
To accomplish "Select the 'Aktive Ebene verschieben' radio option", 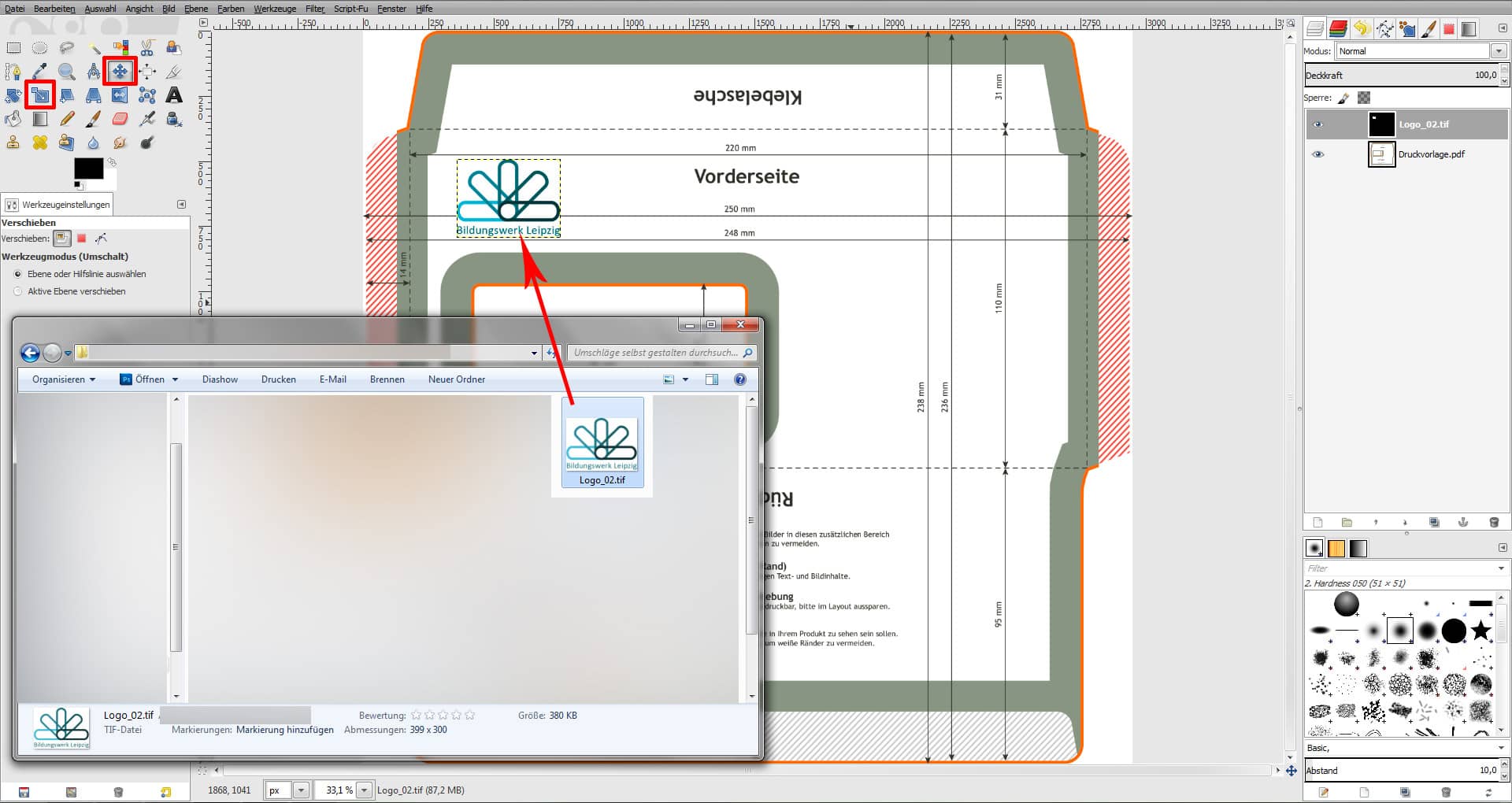I will coord(17,291).
